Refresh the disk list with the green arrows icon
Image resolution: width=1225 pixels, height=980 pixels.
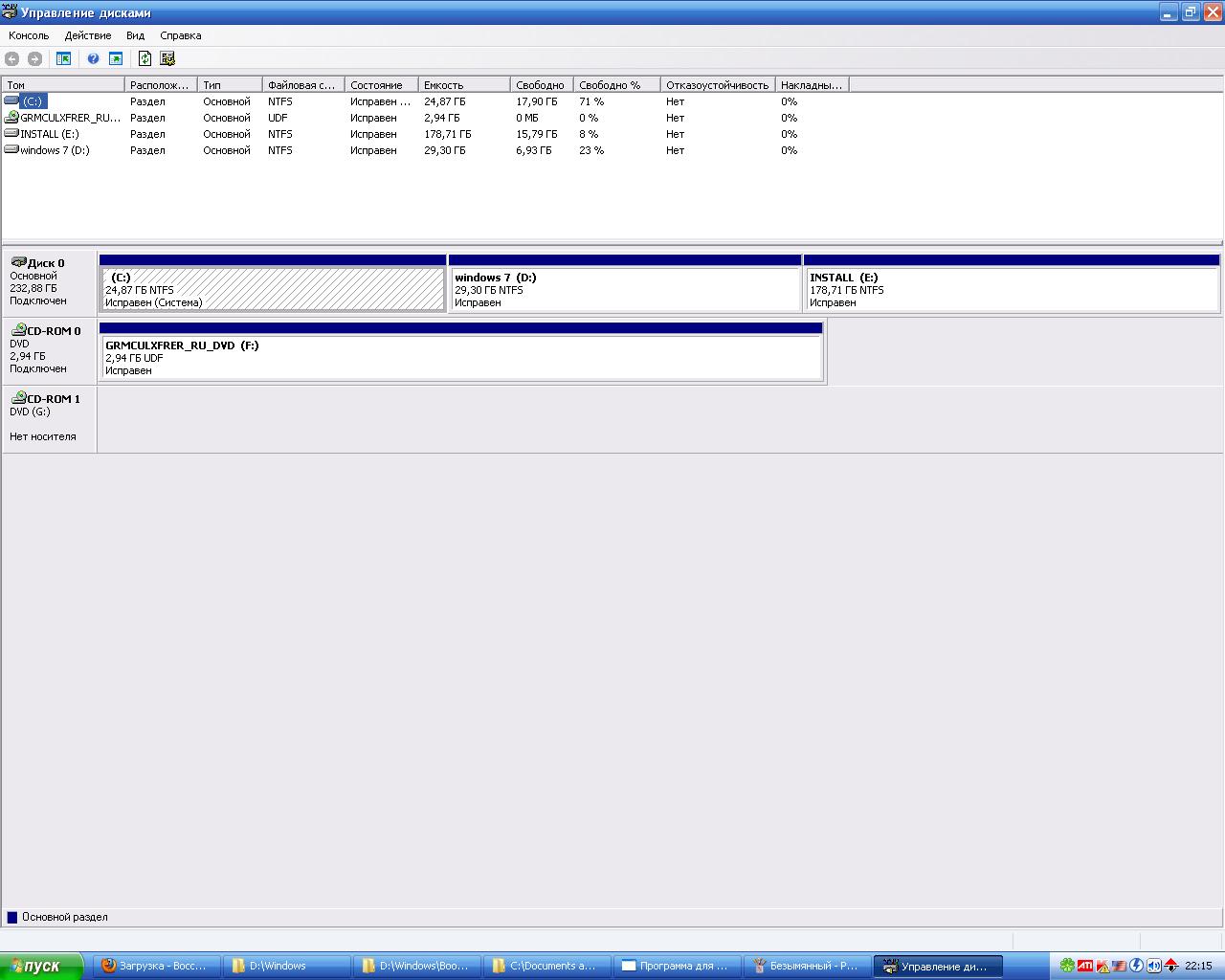coord(145,58)
